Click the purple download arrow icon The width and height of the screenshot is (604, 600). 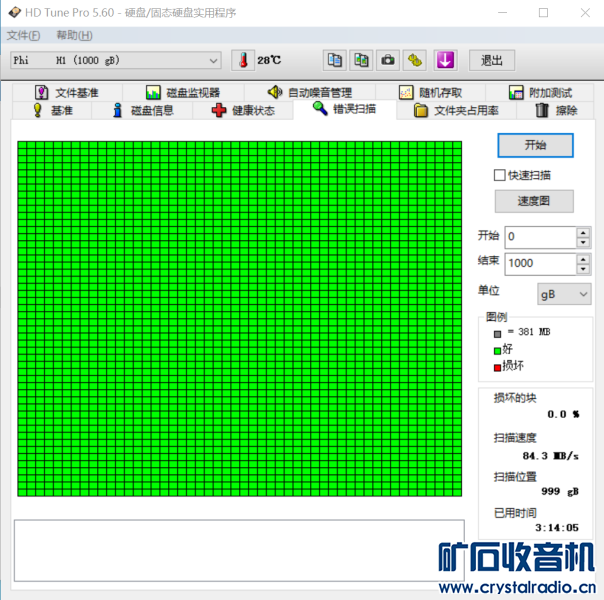(445, 60)
